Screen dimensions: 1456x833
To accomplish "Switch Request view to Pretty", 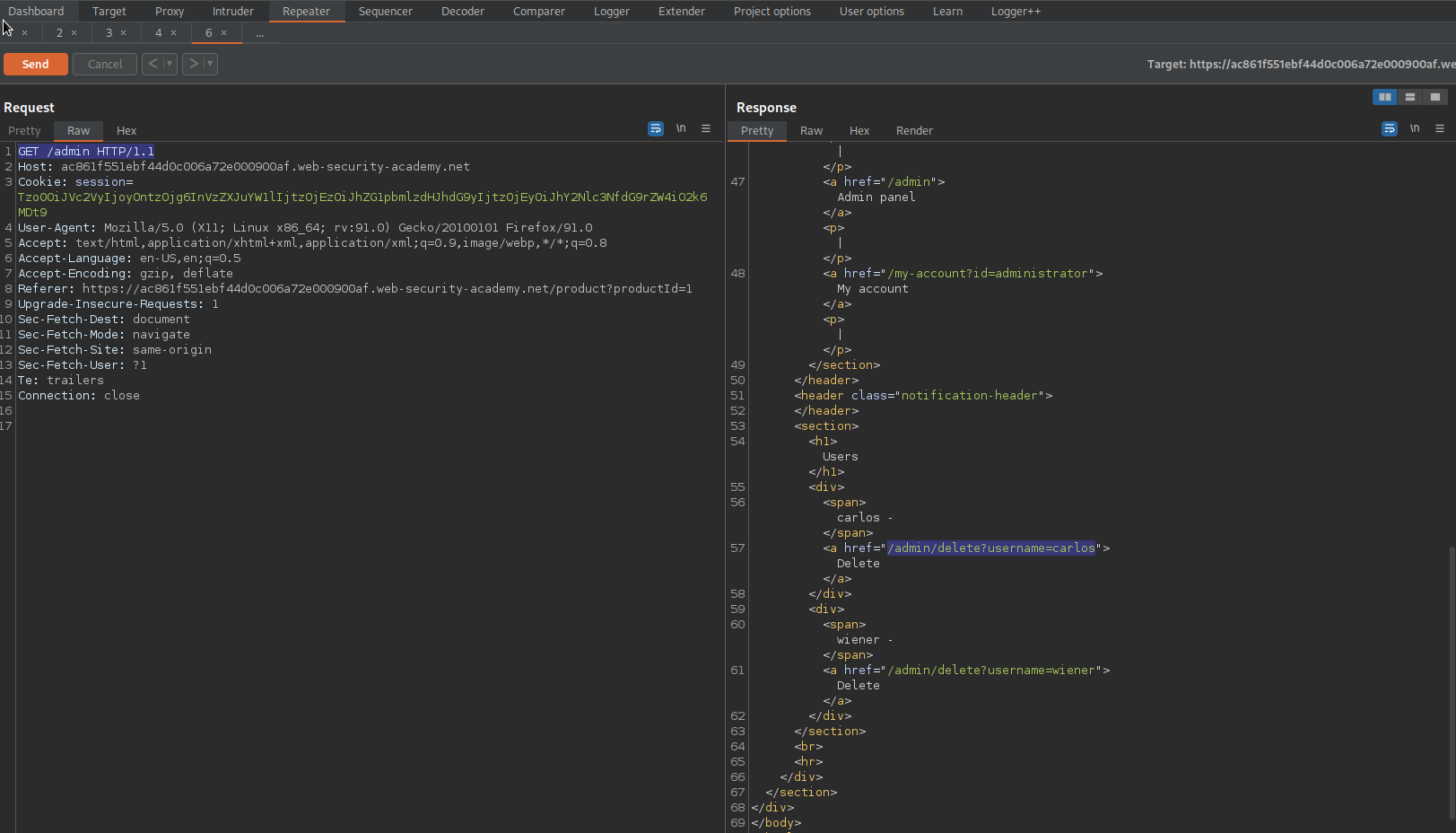I will point(24,130).
